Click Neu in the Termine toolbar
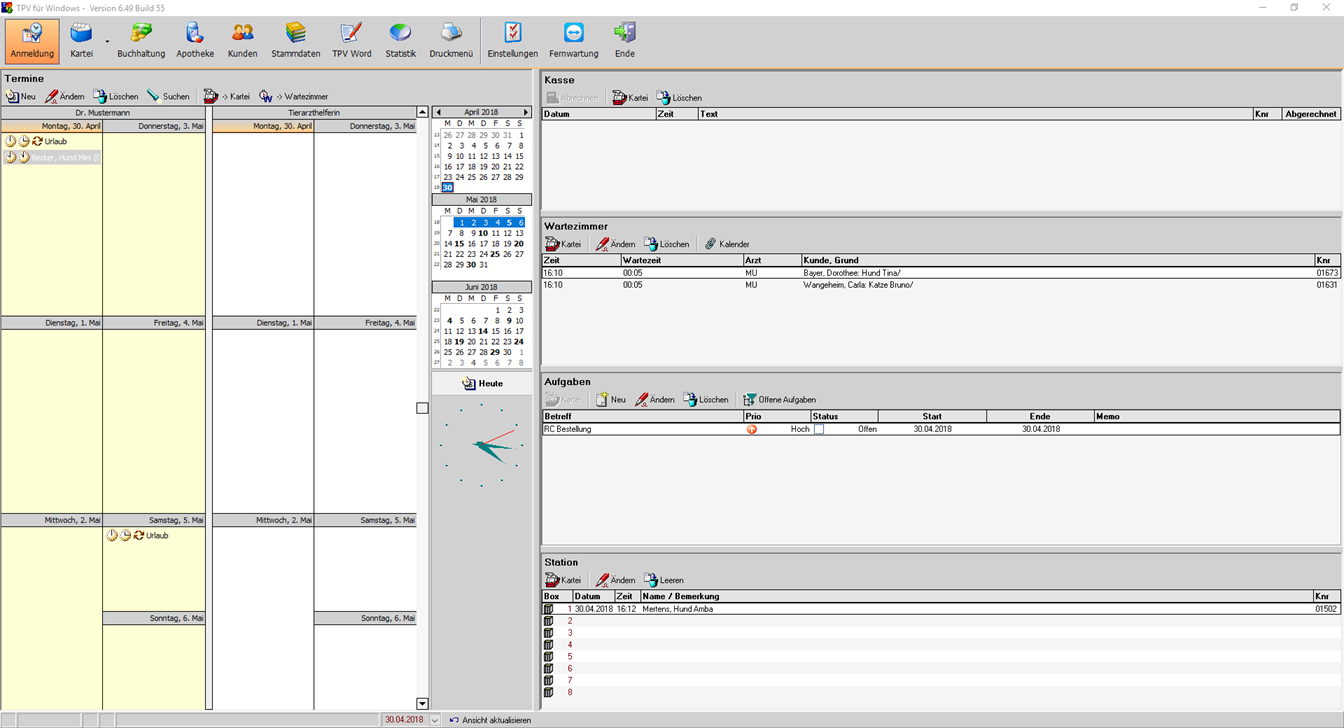Screen dimensions: 1344x728 click(21, 97)
